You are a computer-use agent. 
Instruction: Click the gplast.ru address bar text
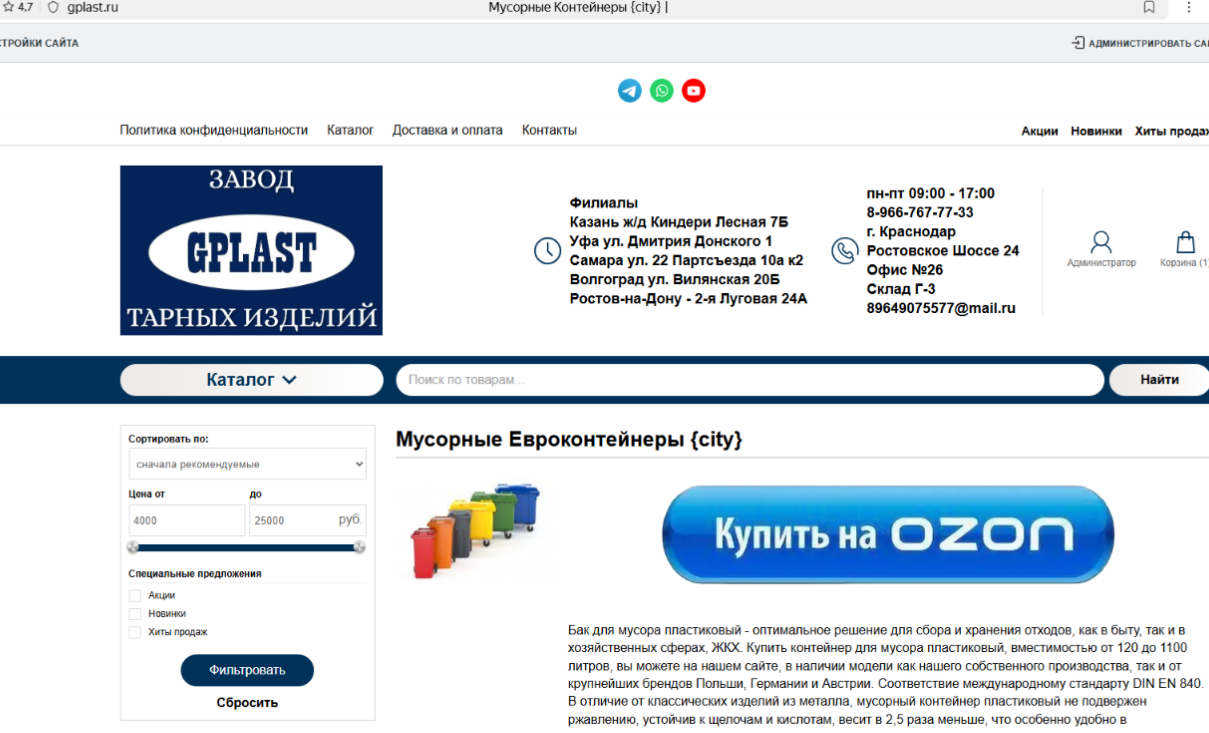92,7
